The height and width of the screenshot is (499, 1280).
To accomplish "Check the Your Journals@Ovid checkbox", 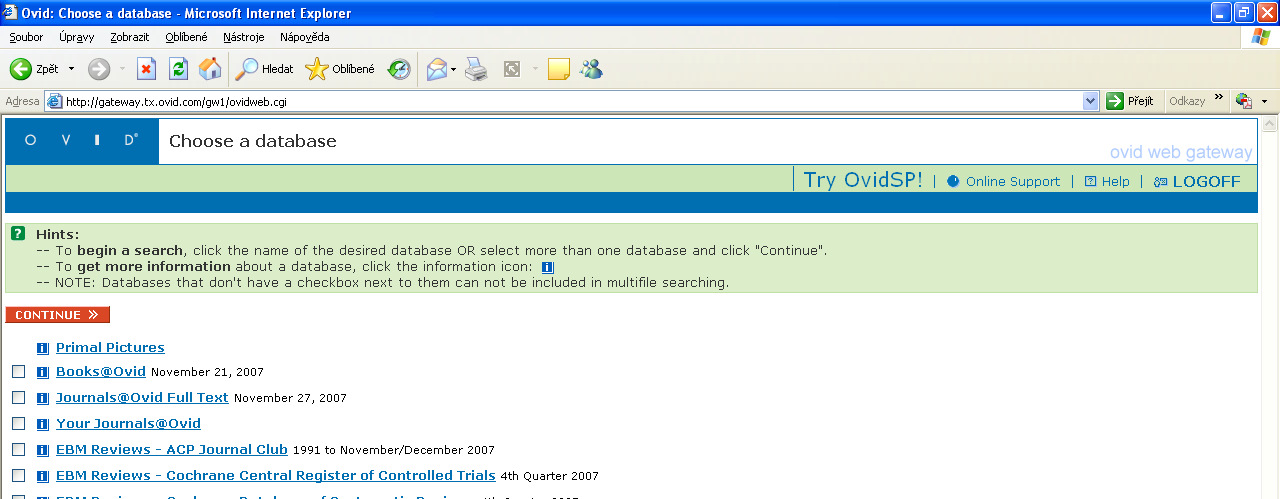I will (x=19, y=424).
